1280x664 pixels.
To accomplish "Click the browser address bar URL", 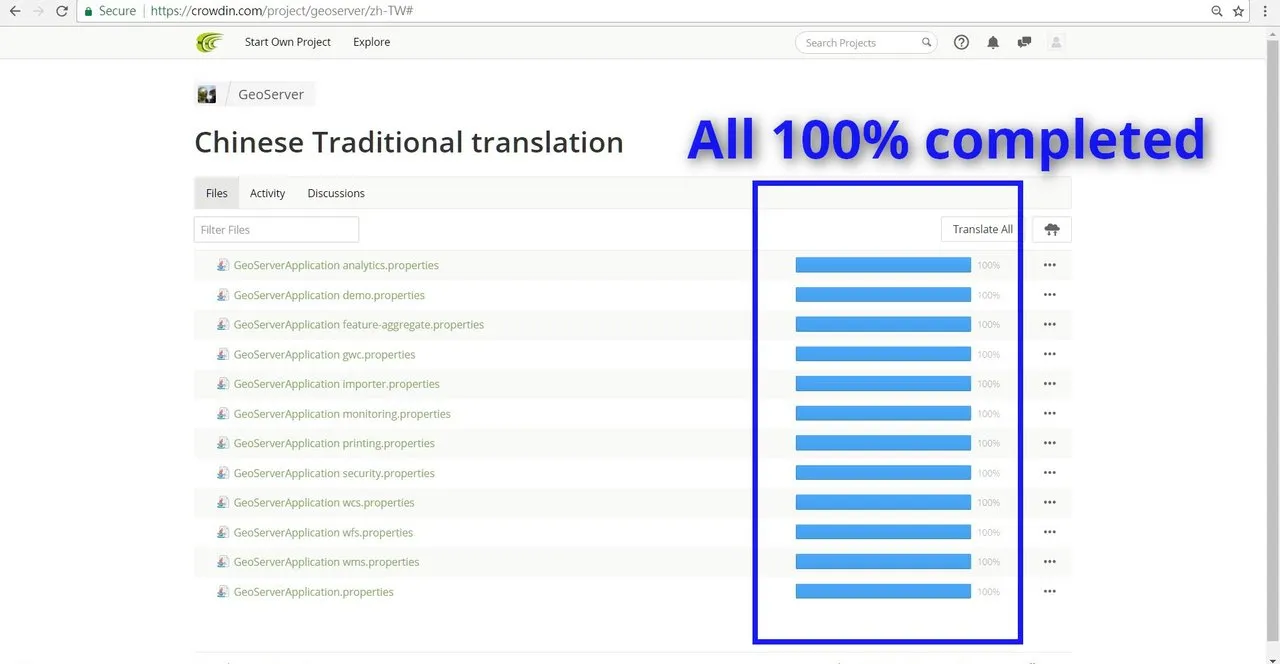I will pyautogui.click(x=282, y=11).
